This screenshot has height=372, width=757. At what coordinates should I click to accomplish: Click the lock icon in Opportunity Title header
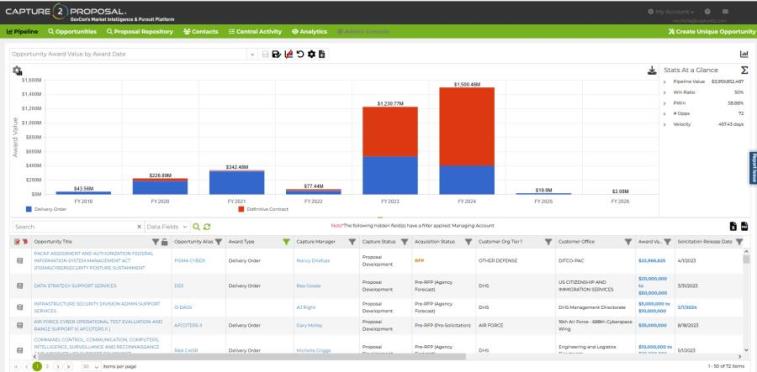coord(164,242)
